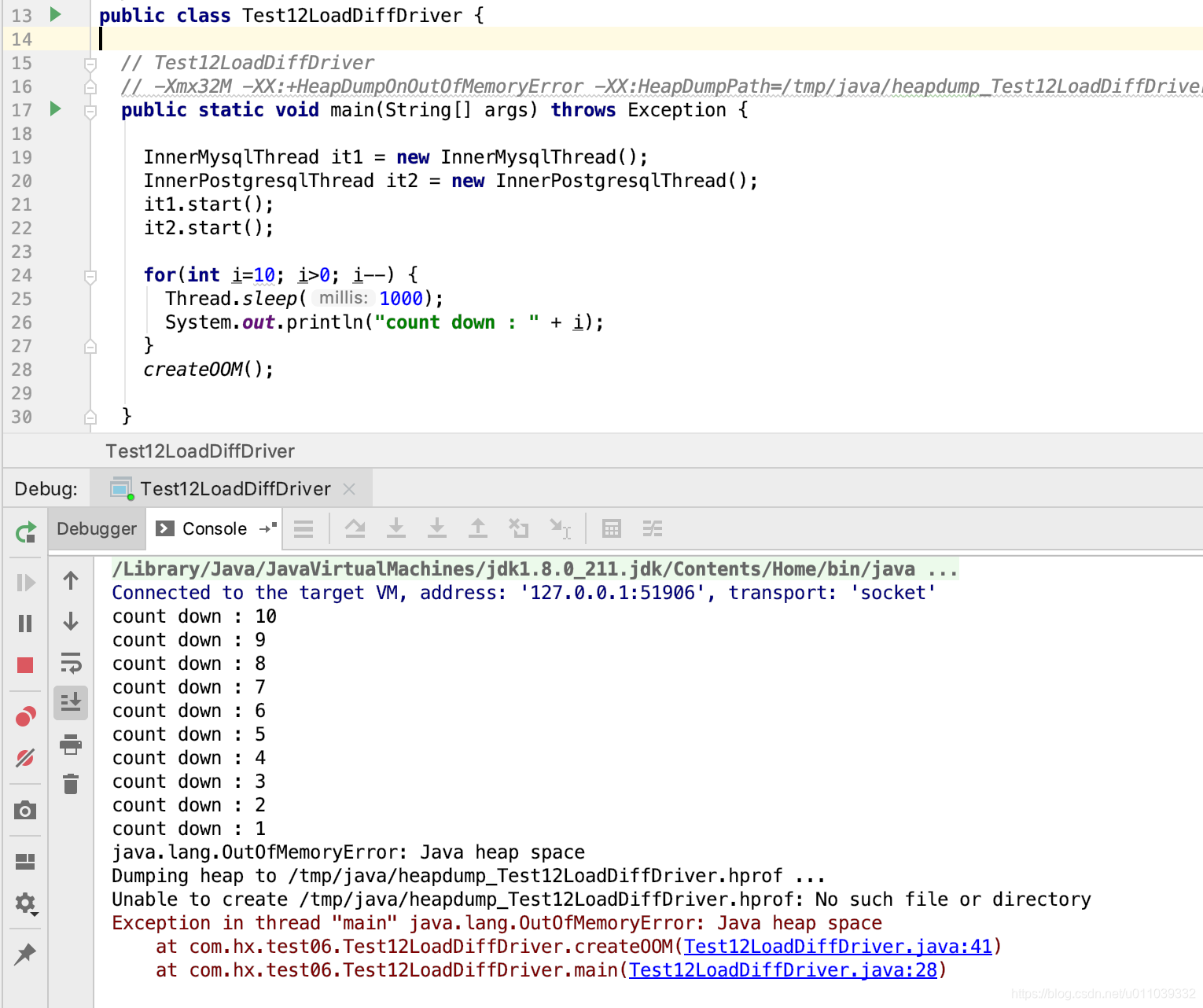
Task: Open View Breakpoints with the red circles icon
Action: pos(25,716)
